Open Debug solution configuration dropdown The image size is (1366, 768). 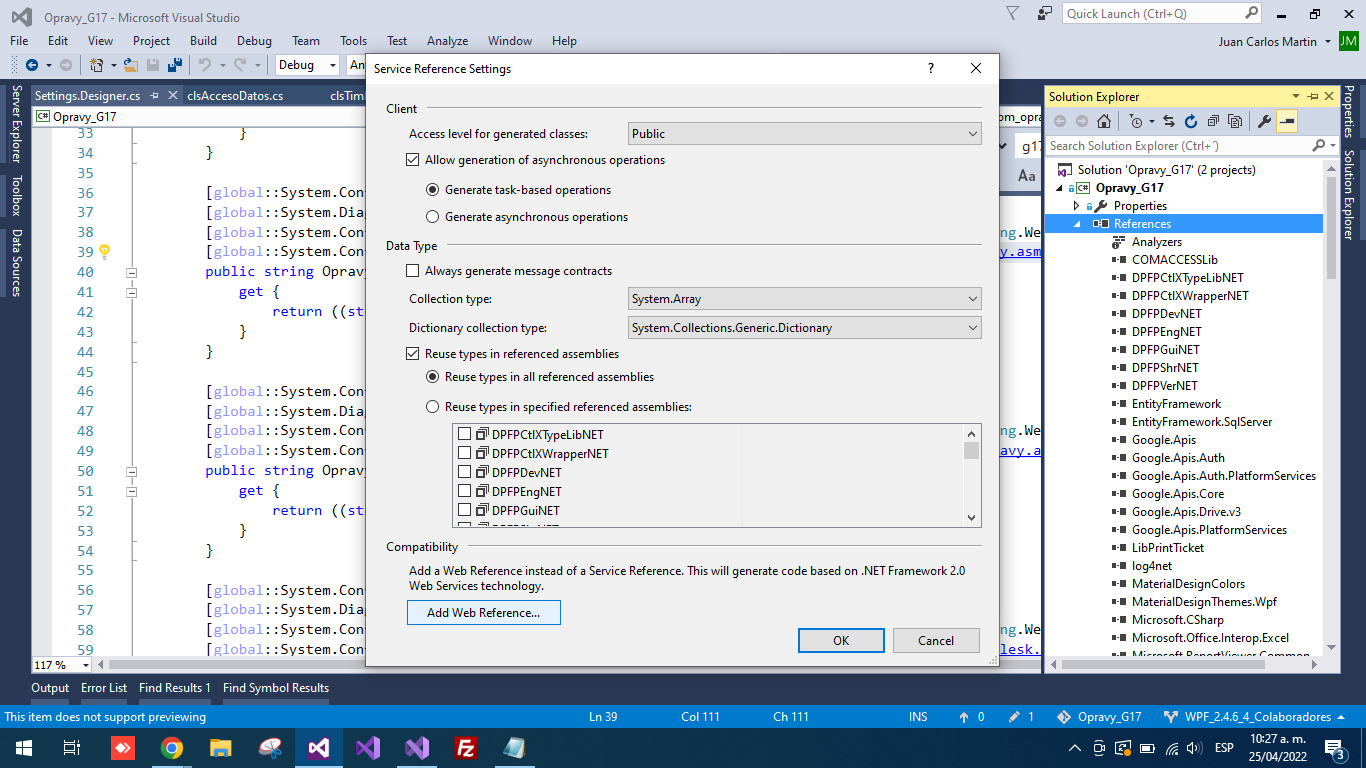click(308, 65)
